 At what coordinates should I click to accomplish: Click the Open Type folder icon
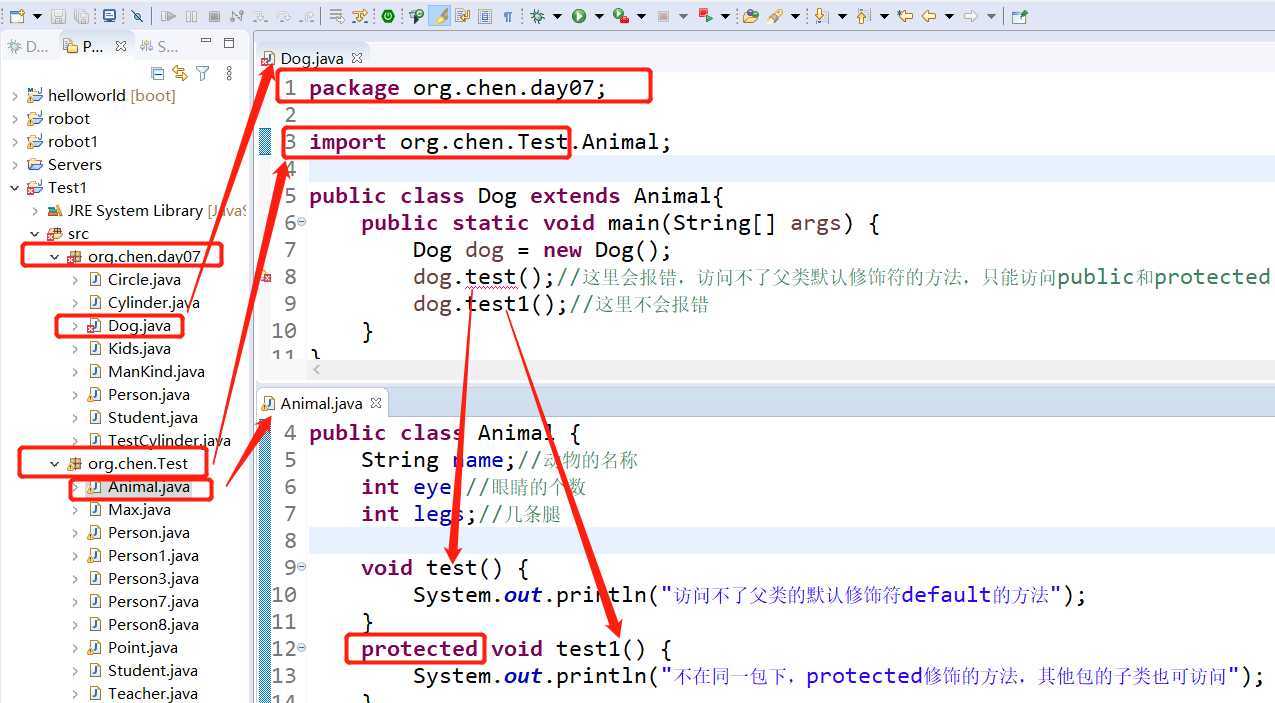coord(751,16)
